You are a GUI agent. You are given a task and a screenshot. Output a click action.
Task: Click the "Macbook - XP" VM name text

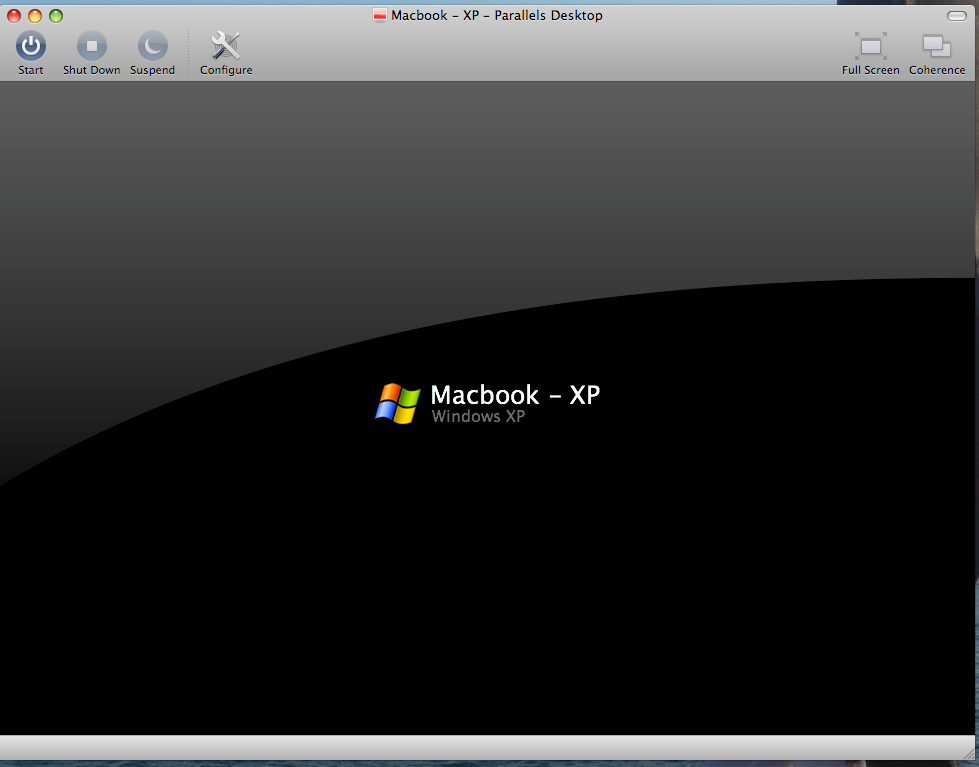pos(515,395)
